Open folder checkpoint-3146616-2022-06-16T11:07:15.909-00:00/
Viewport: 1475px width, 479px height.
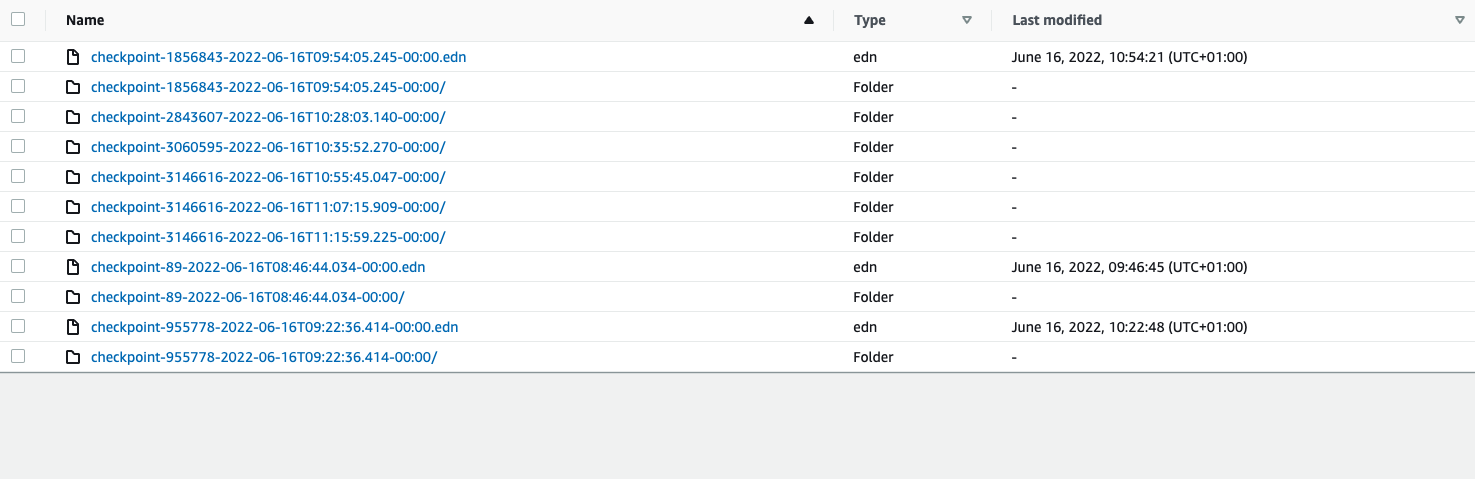tap(268, 207)
